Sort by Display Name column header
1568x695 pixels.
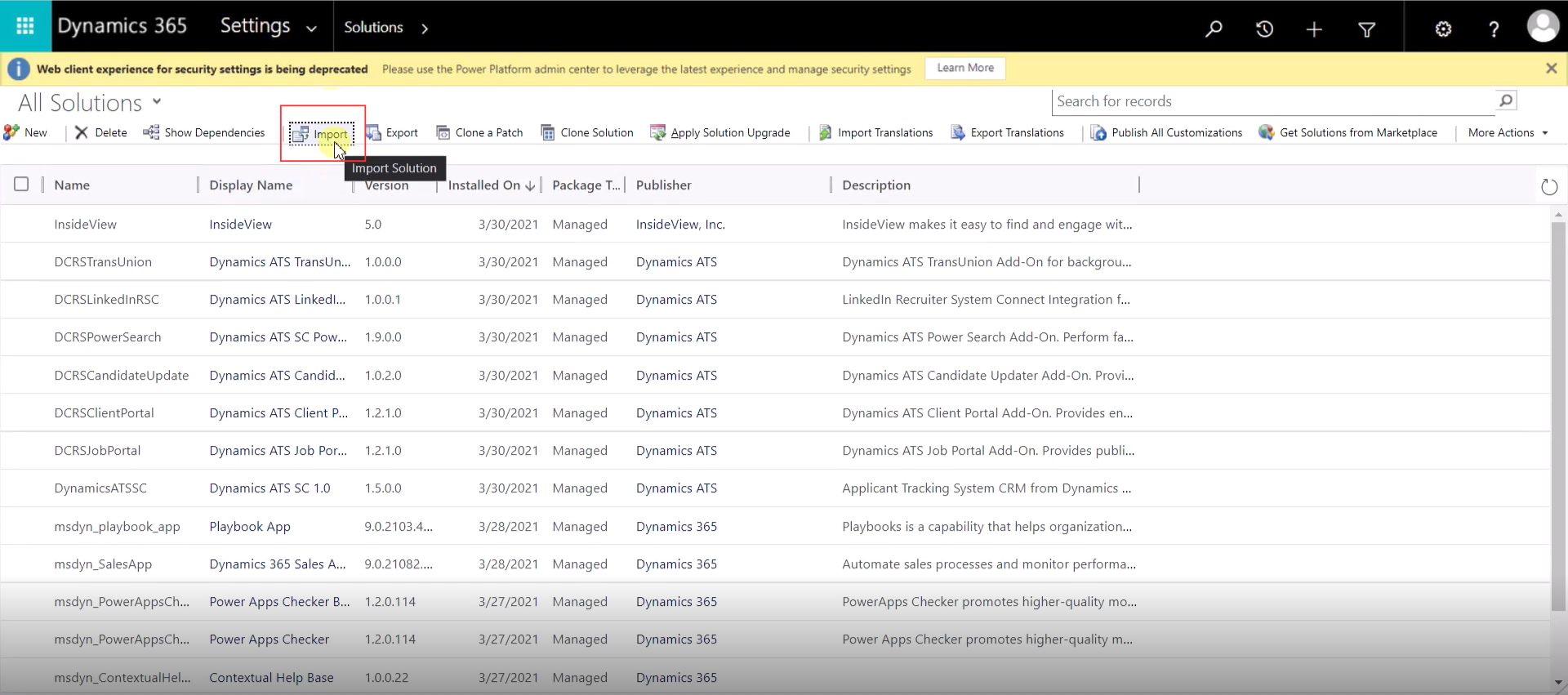coord(251,185)
